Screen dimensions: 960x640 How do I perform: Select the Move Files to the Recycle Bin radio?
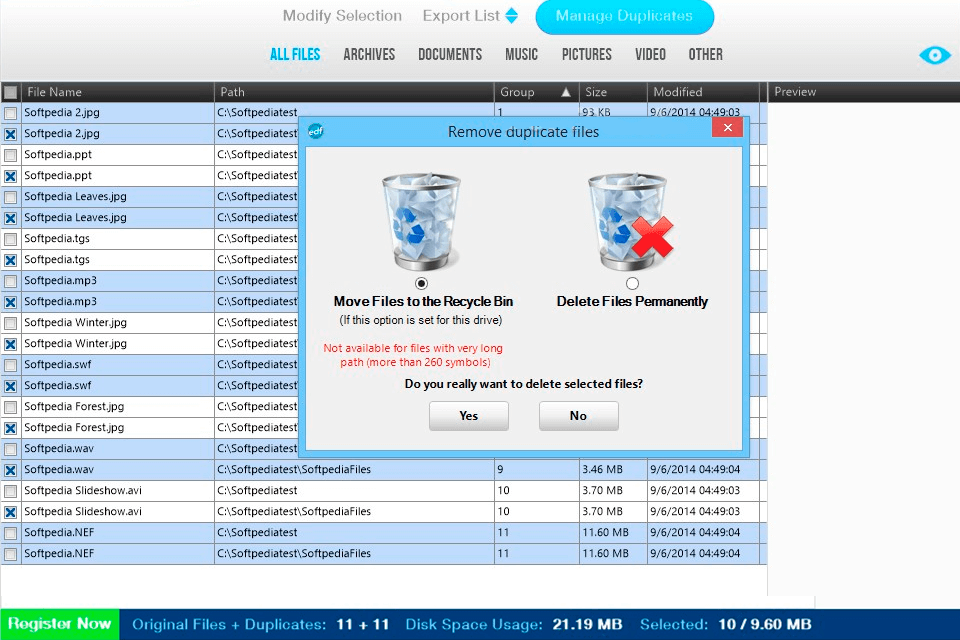tap(422, 282)
